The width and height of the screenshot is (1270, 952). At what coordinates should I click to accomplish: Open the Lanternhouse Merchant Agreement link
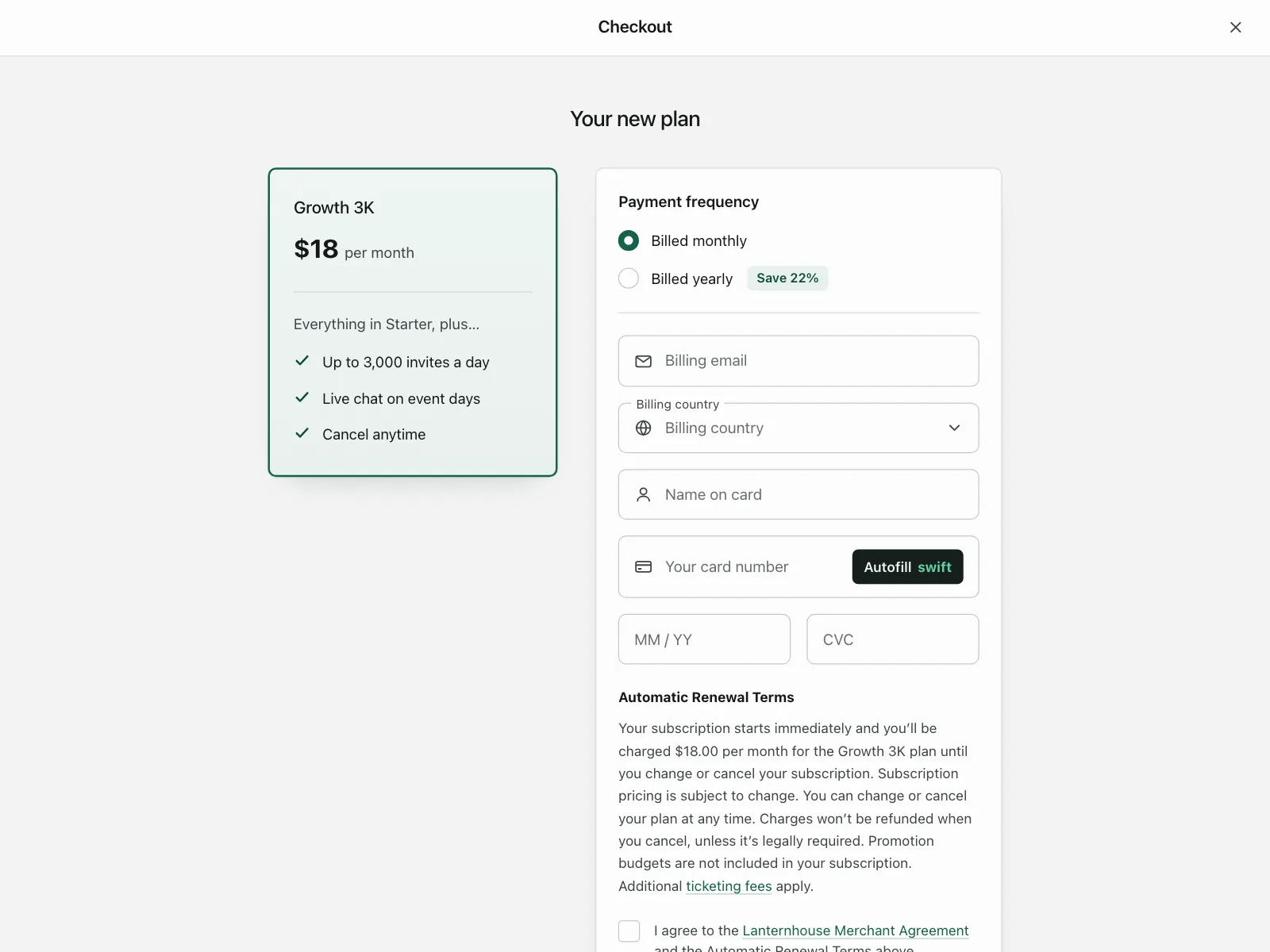(x=856, y=931)
